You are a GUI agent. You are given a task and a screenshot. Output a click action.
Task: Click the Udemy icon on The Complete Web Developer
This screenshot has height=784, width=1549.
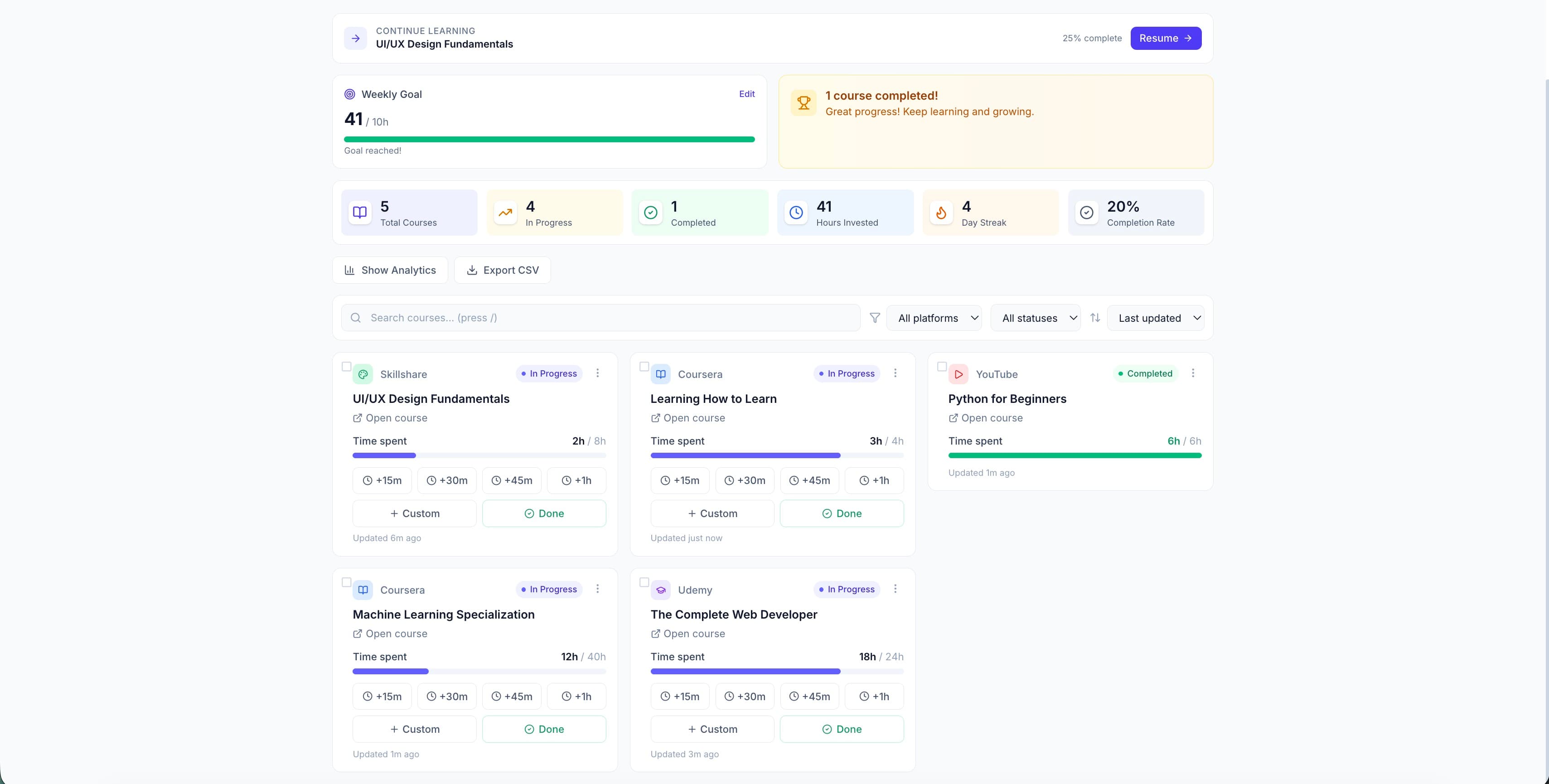point(662,590)
